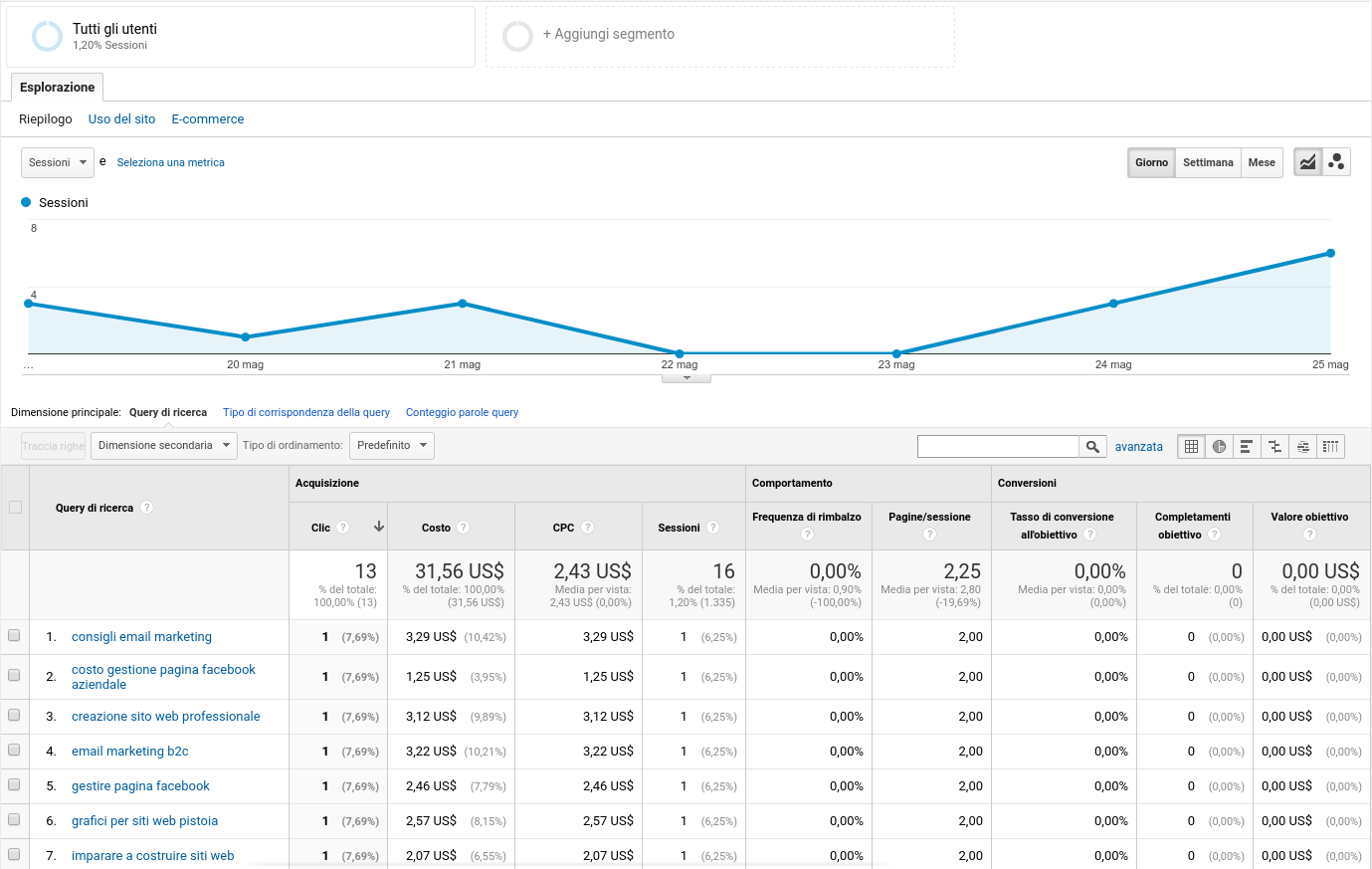
Task: Click the Traccia righe button
Action: [54, 446]
